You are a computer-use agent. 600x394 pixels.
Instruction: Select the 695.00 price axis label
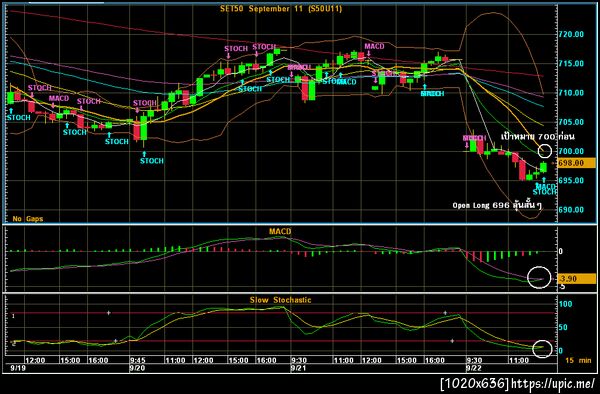[571, 181]
